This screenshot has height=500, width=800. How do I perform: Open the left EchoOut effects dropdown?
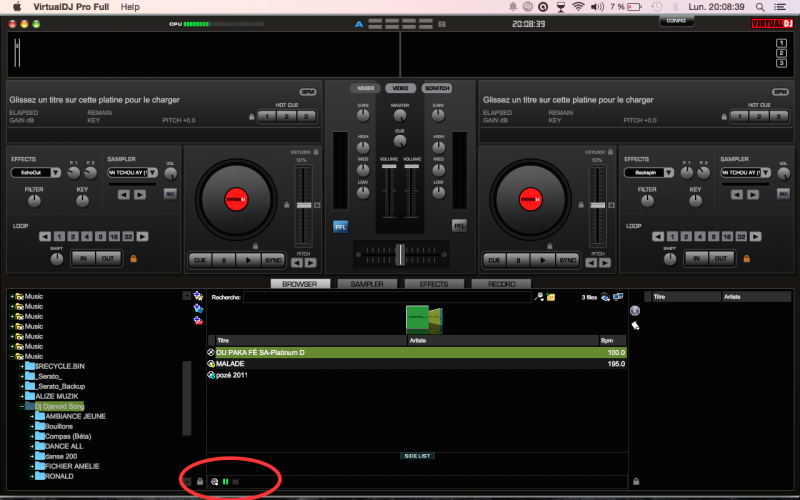(55, 172)
